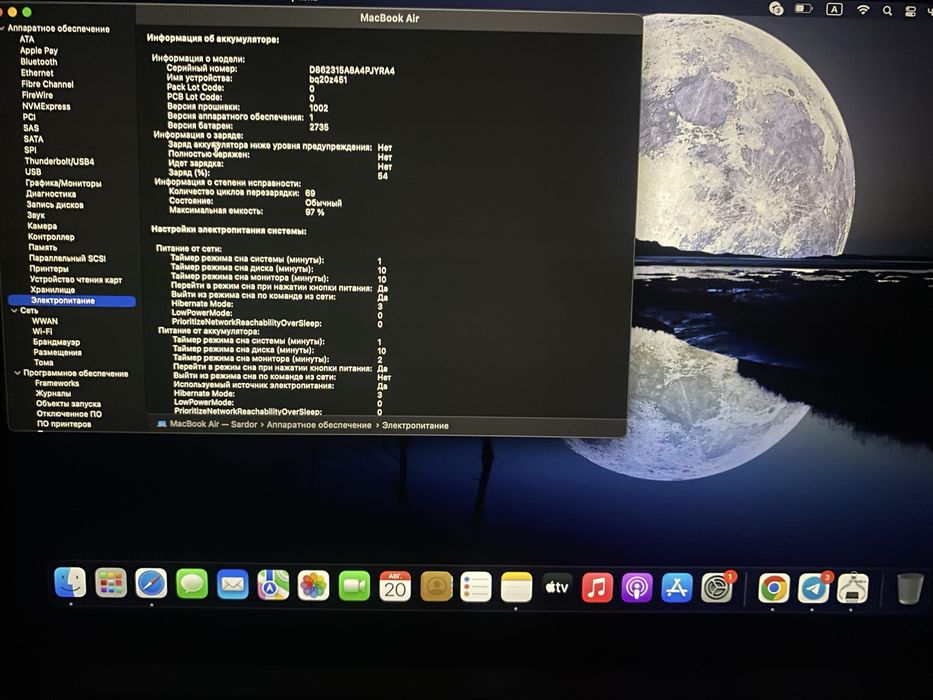The height and width of the screenshot is (700, 933).
Task: Launch Apple TV from the Dock
Action: pos(557,588)
